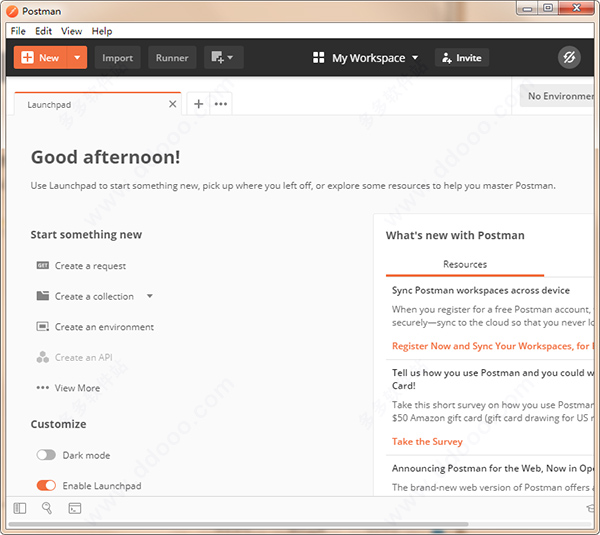Expand the New button dropdown arrow

click(77, 58)
